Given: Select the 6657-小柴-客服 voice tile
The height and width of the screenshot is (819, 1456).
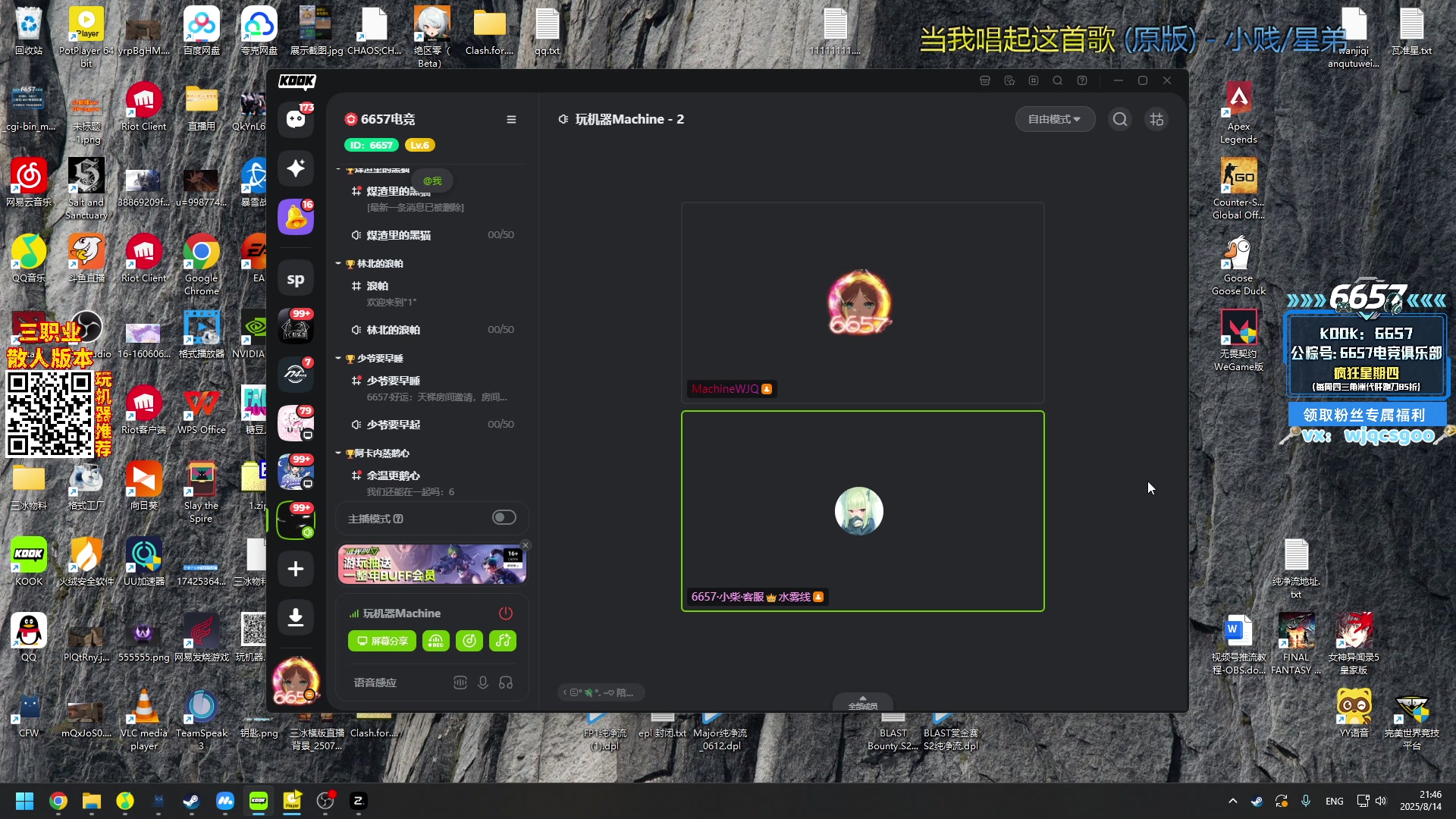Looking at the screenshot, I should (x=863, y=511).
